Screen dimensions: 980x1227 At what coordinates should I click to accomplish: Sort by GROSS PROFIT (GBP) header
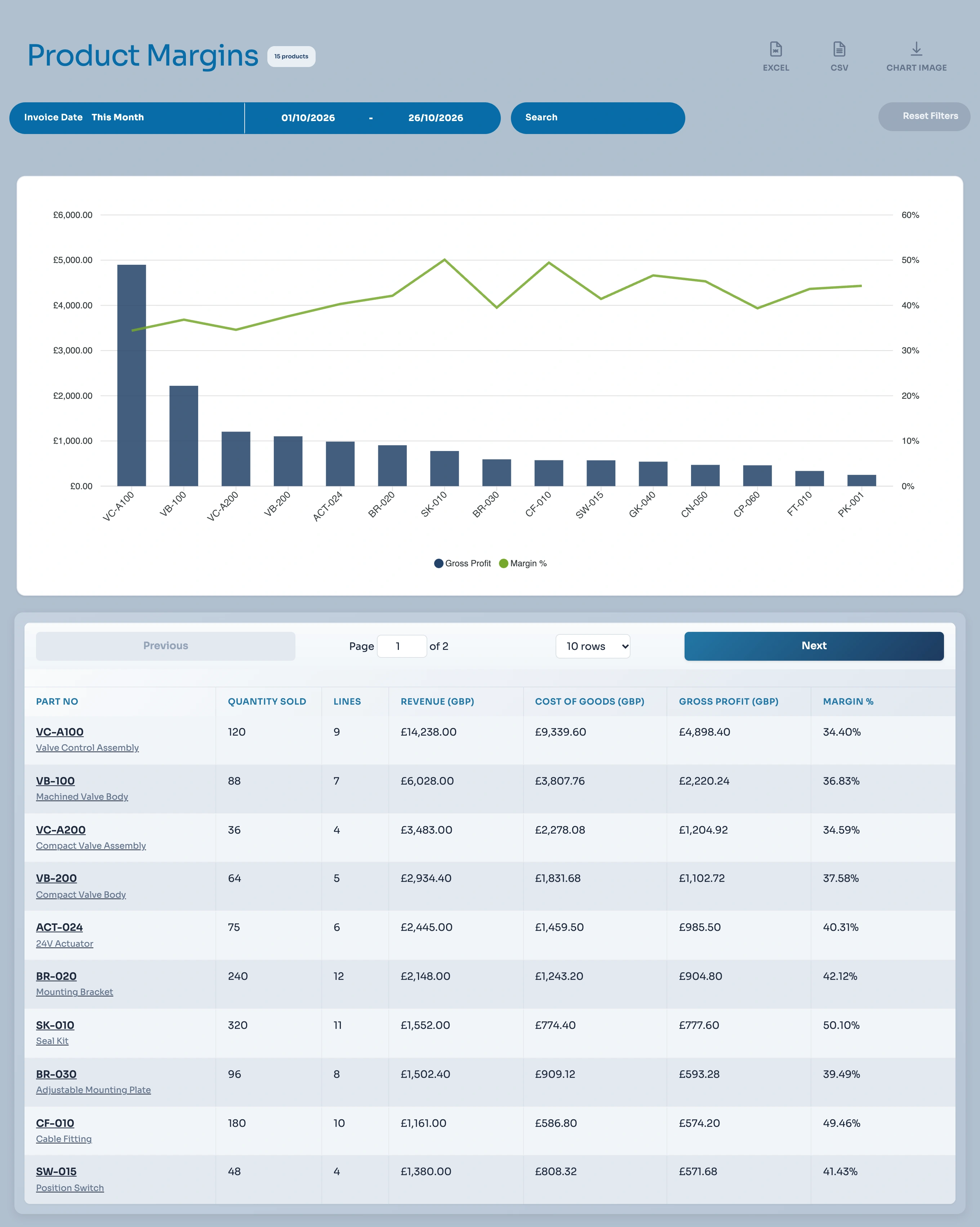tap(729, 702)
